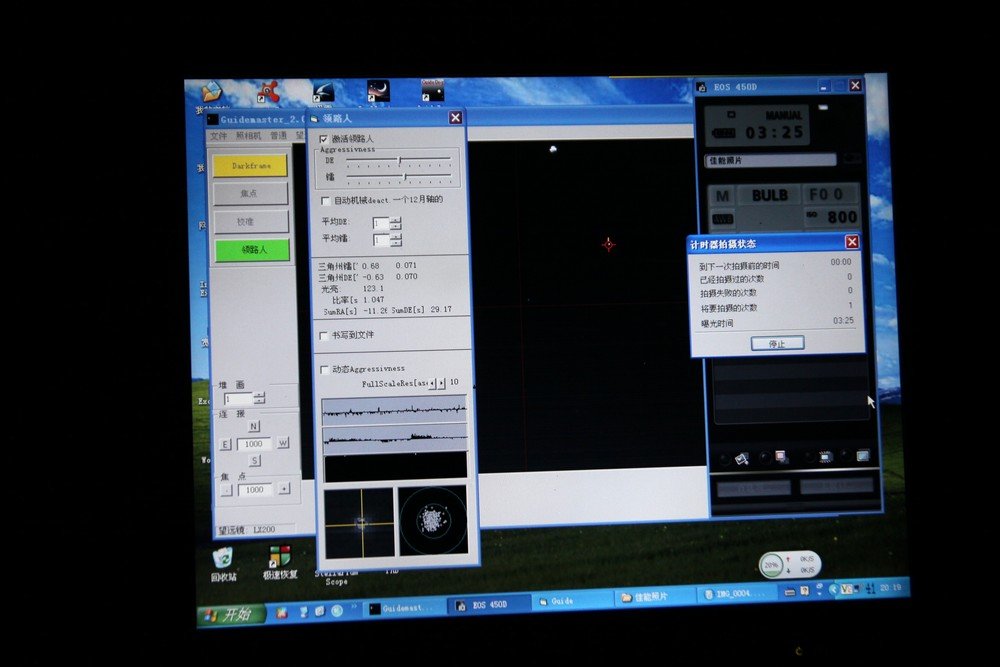Close the 领路人 dialog
This screenshot has height=667, width=1000.
(x=455, y=118)
